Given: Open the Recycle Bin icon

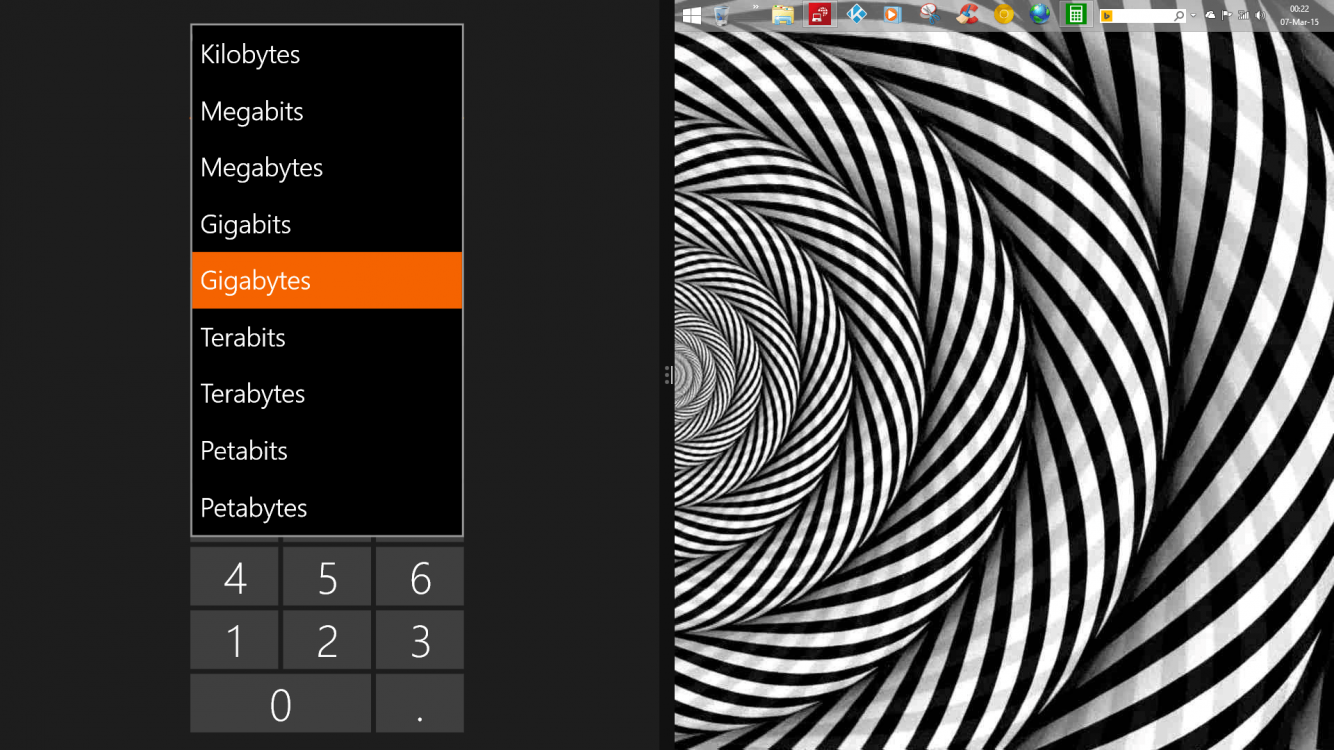Looking at the screenshot, I should [x=721, y=15].
